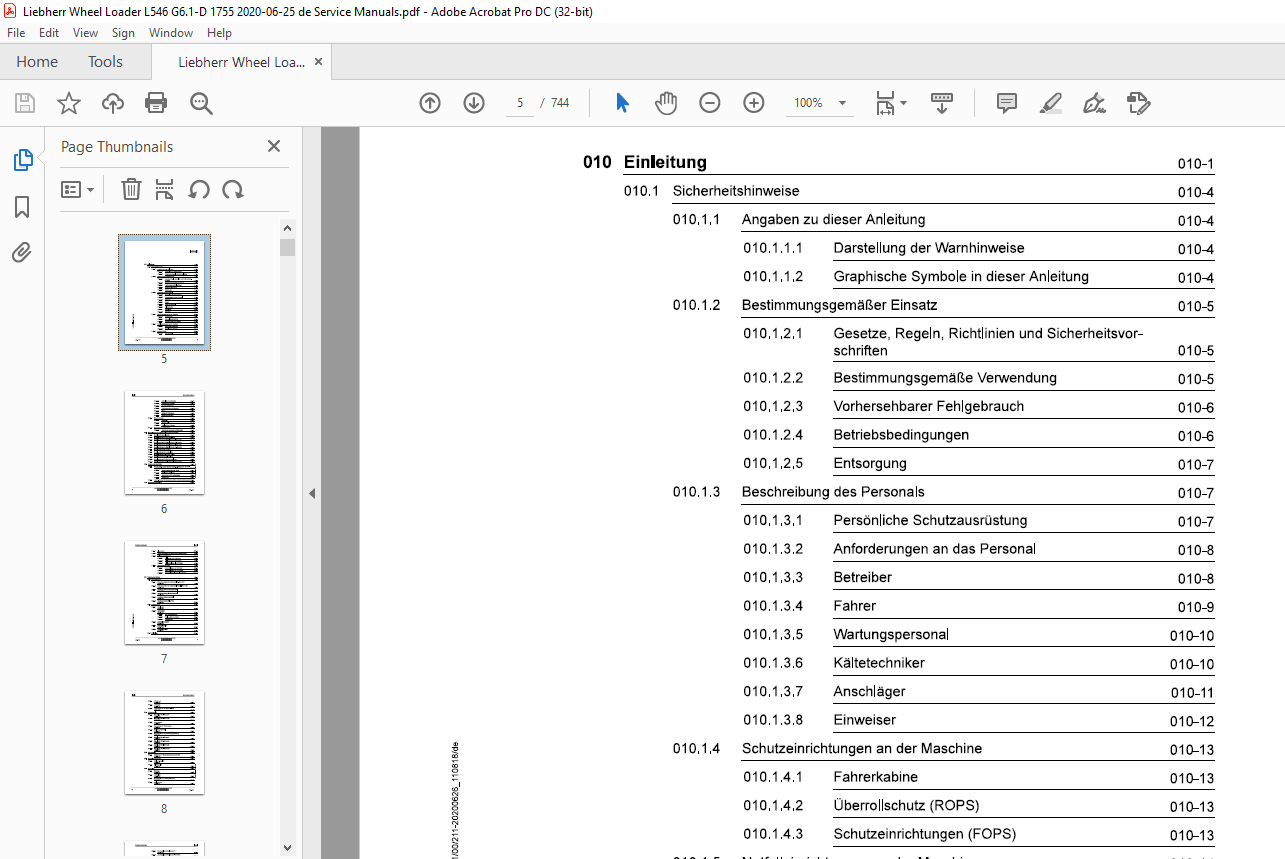Click the stamp tool icon
The width and height of the screenshot is (1285, 859).
(x=1138, y=103)
